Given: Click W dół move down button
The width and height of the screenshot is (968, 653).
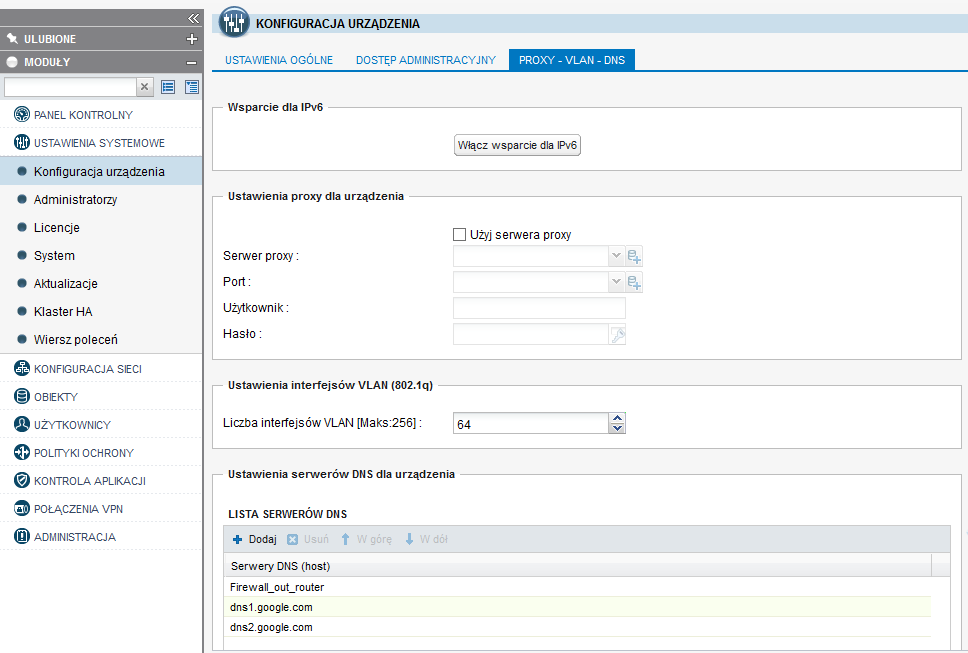Looking at the screenshot, I should [x=426, y=539].
